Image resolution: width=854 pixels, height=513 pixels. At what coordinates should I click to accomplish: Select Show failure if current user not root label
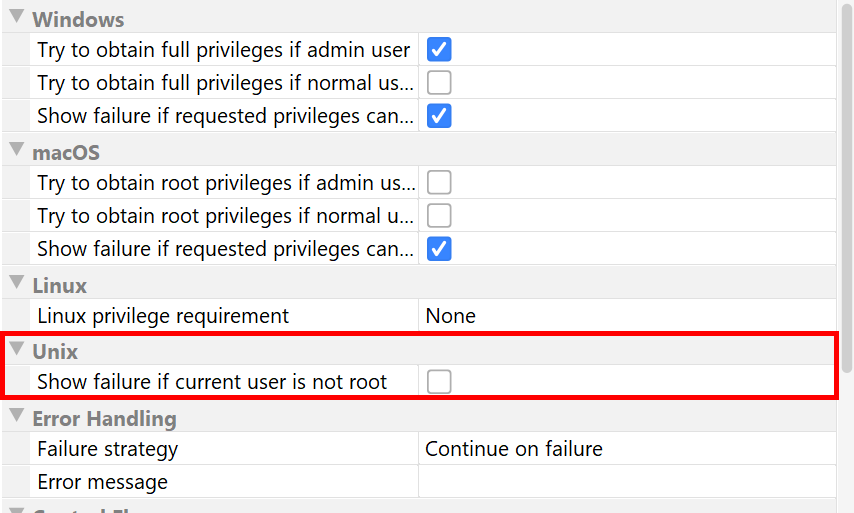[212, 382]
